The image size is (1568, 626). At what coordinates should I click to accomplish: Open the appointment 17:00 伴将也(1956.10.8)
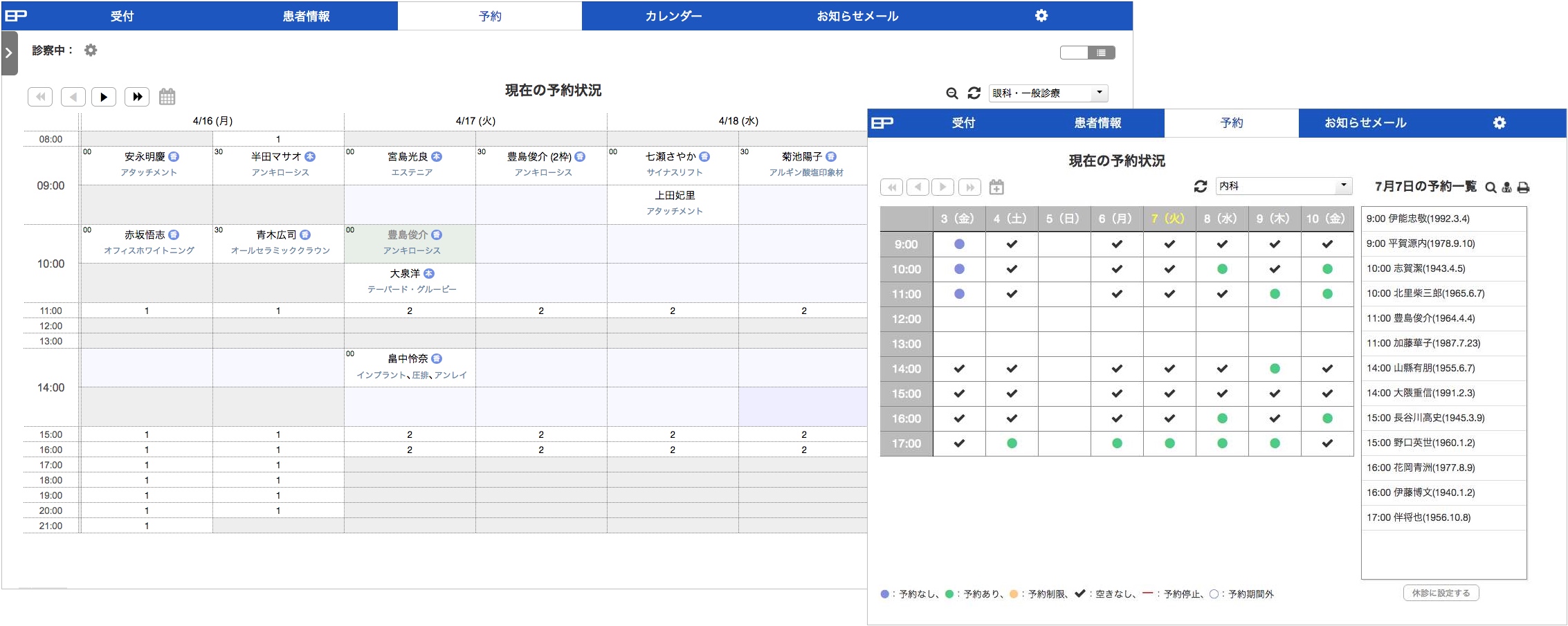pyautogui.click(x=1444, y=517)
